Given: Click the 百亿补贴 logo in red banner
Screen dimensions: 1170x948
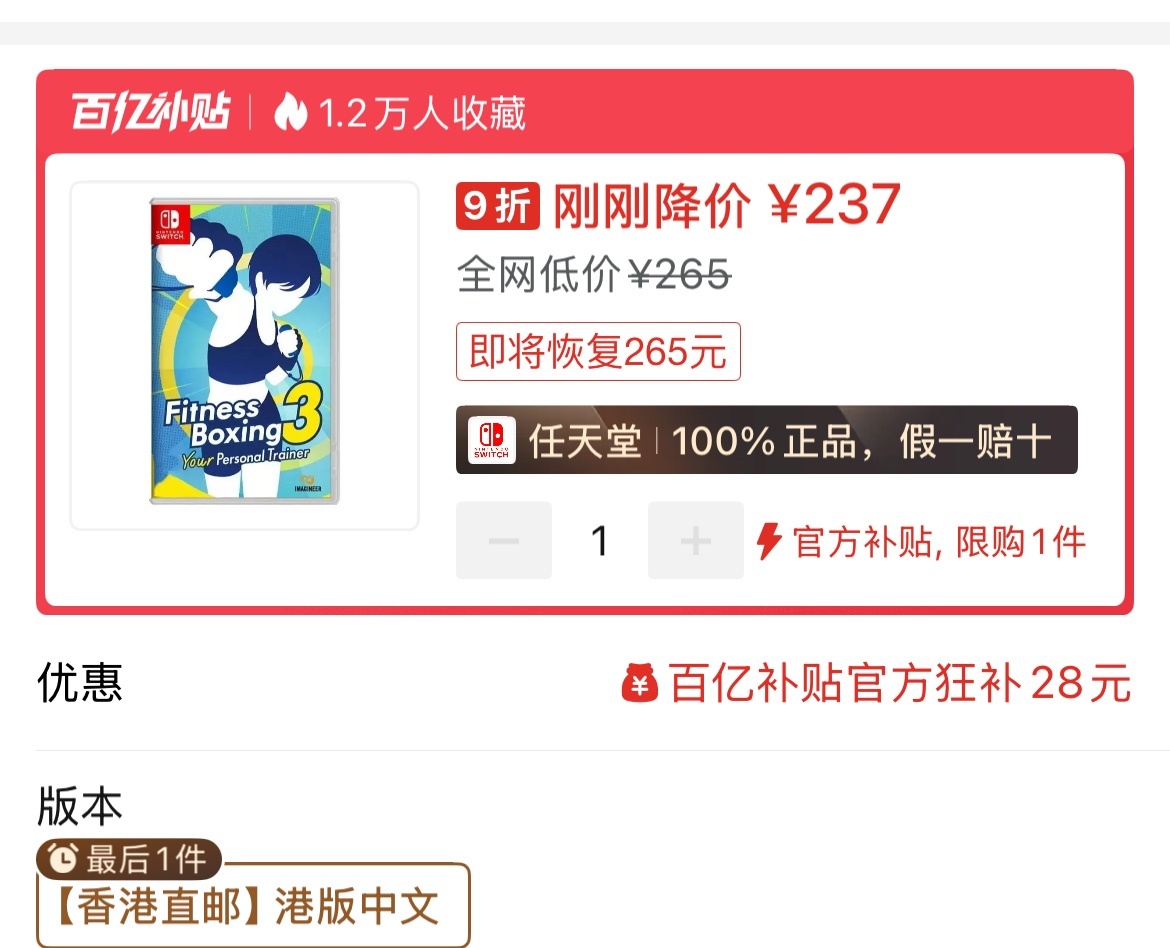Looking at the screenshot, I should pyautogui.click(x=151, y=113).
